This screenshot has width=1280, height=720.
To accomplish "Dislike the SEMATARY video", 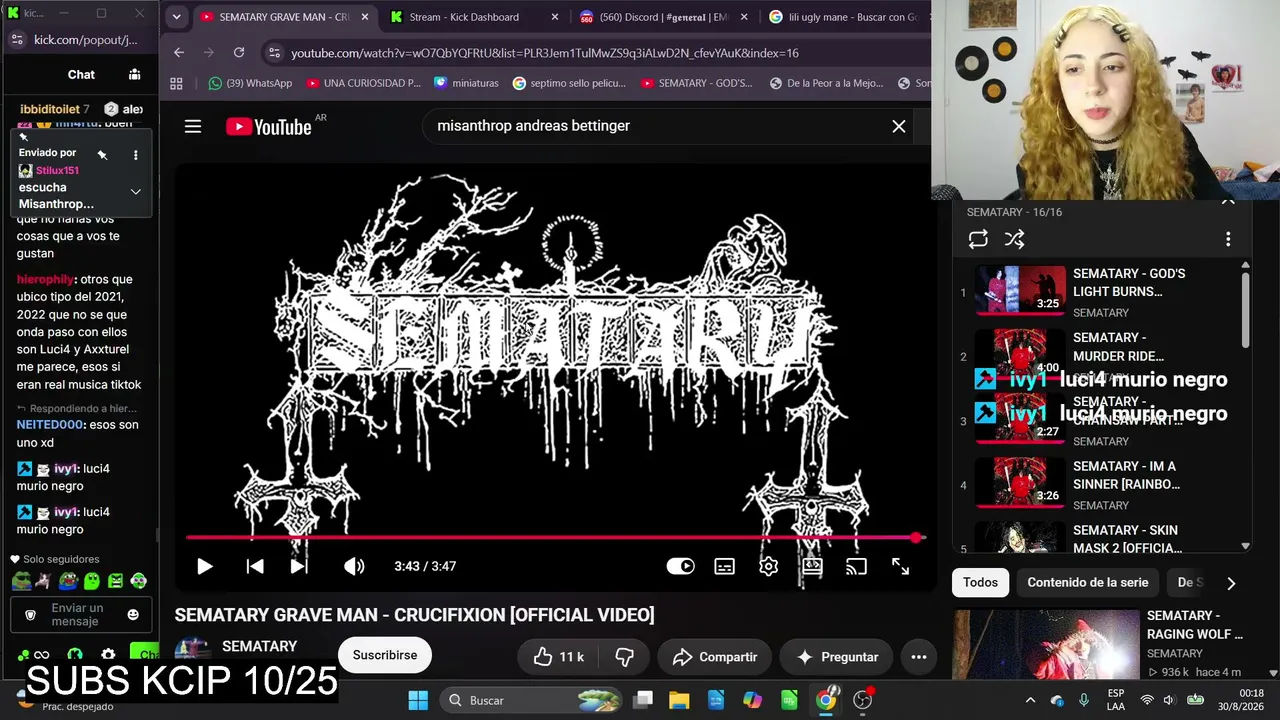I will coord(625,657).
